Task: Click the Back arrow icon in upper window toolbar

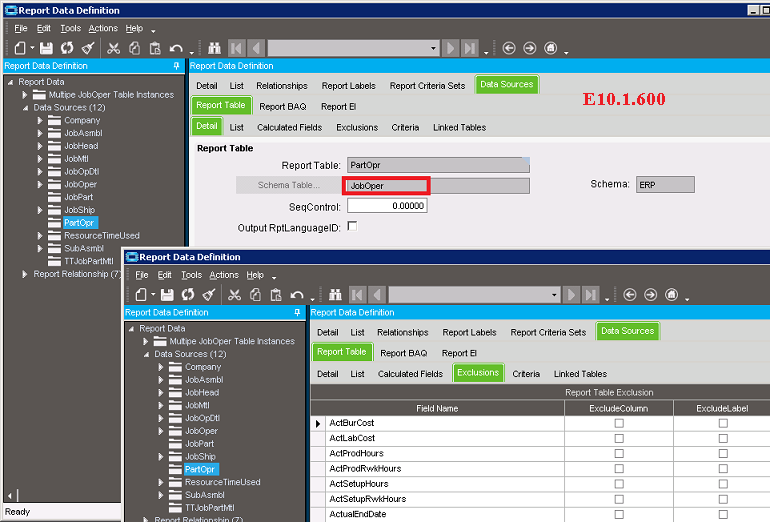Action: point(508,48)
